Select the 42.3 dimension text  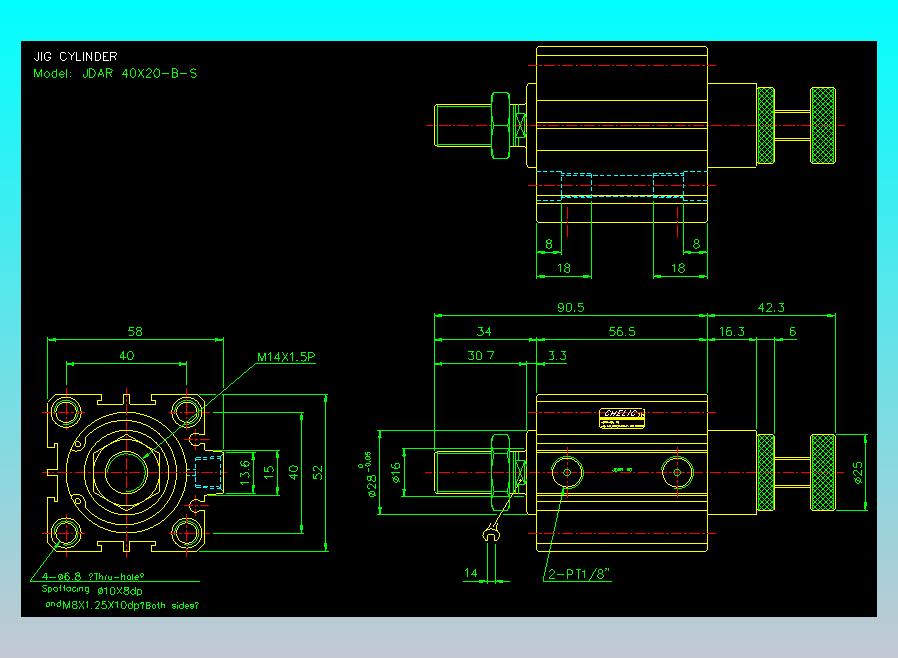pyautogui.click(x=771, y=308)
